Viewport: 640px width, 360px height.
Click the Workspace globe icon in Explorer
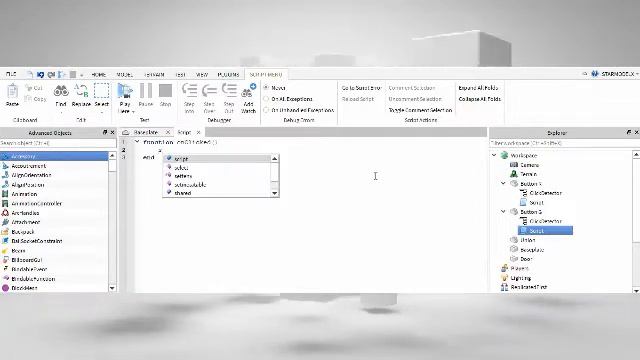[504, 155]
